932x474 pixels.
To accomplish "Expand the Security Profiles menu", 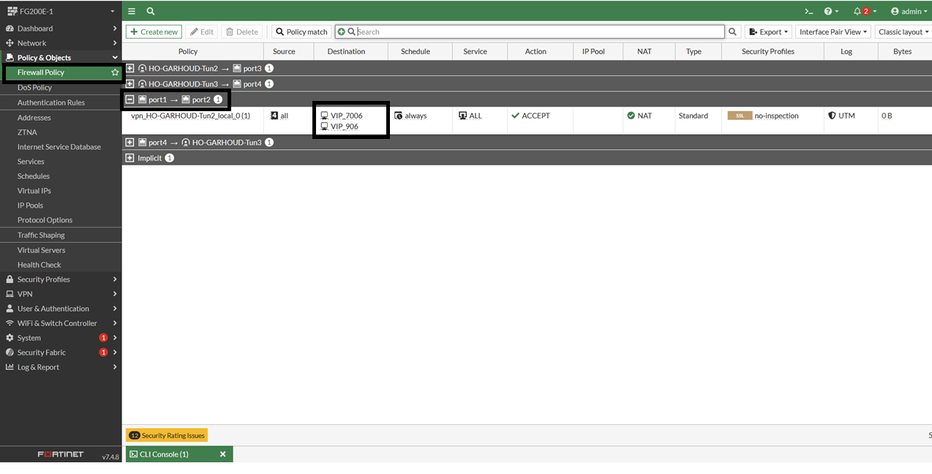I will click(x=61, y=280).
